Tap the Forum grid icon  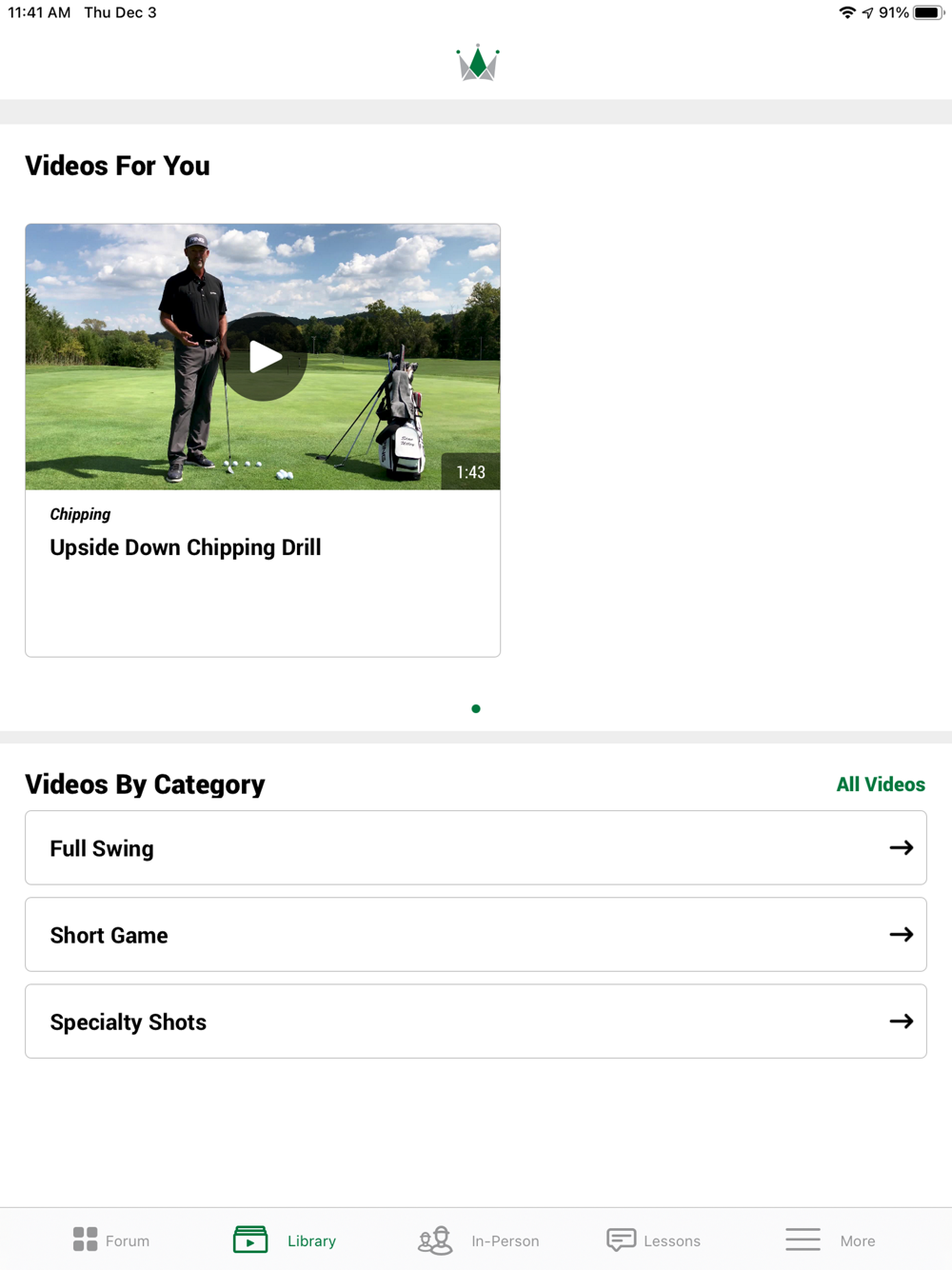coord(86,1239)
